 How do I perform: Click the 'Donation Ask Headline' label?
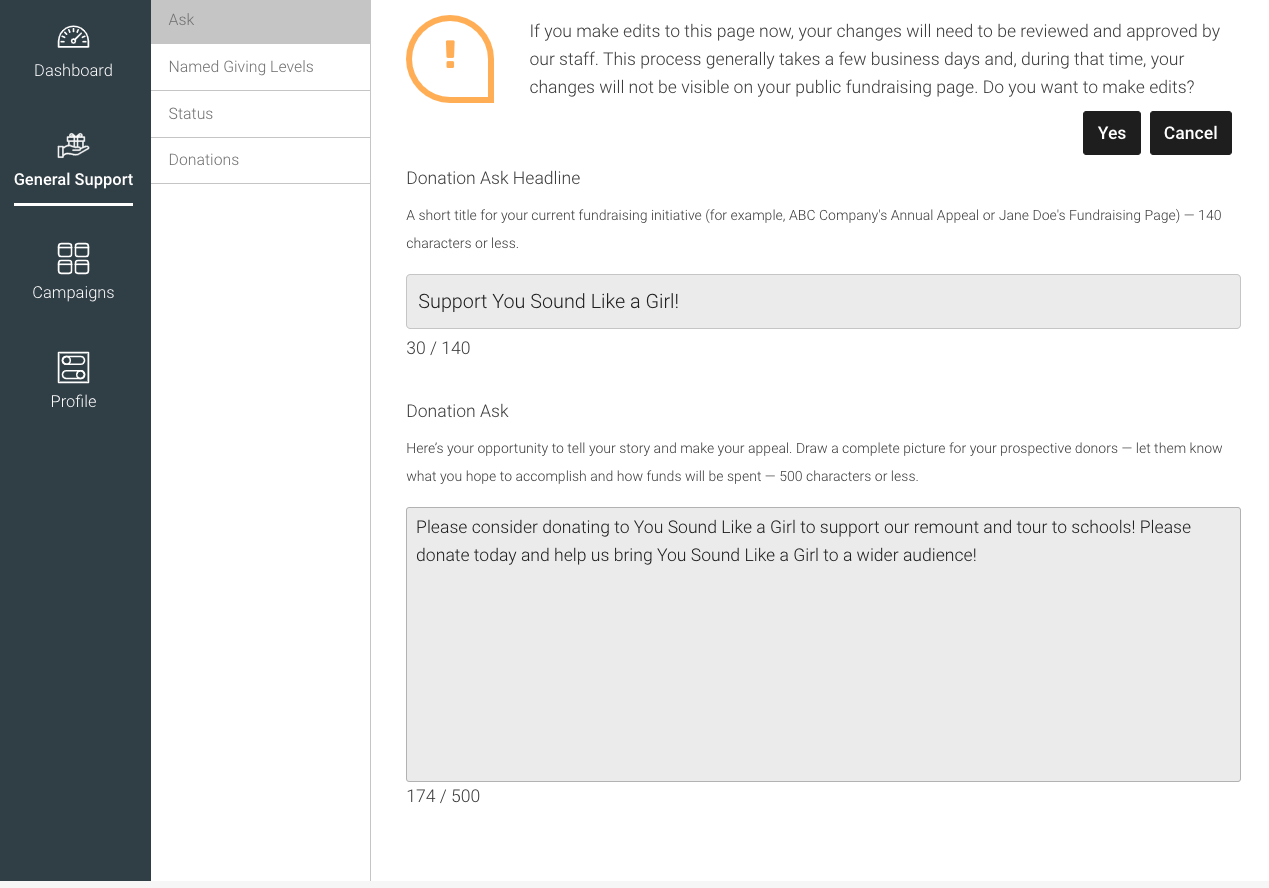coord(493,178)
